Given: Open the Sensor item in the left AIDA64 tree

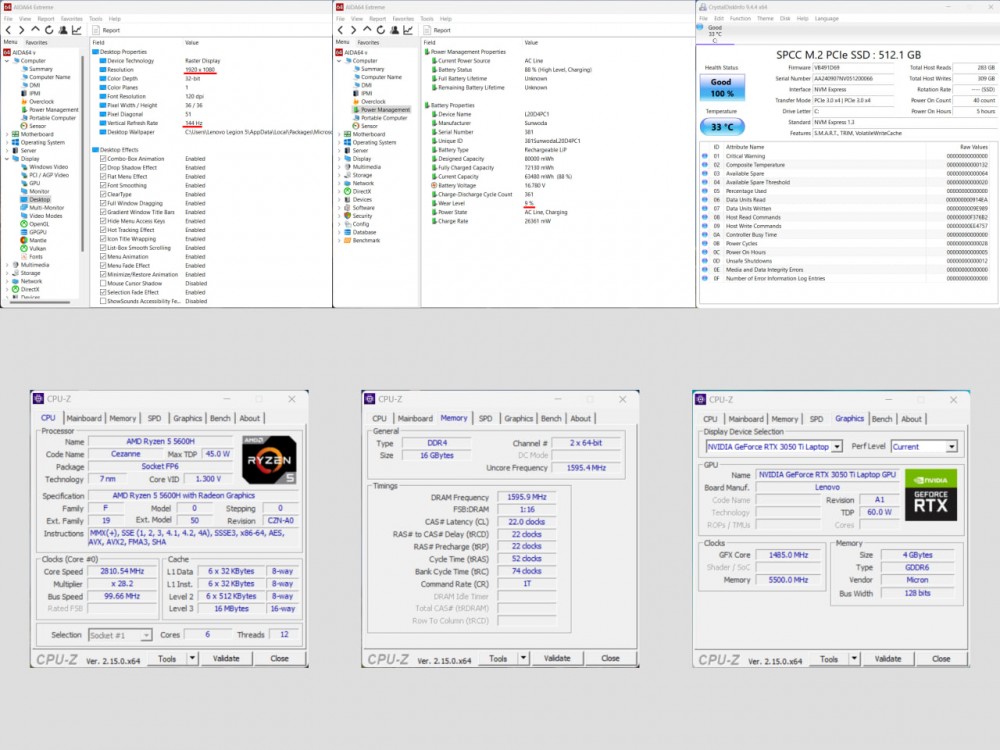Looking at the screenshot, I should point(38,126).
